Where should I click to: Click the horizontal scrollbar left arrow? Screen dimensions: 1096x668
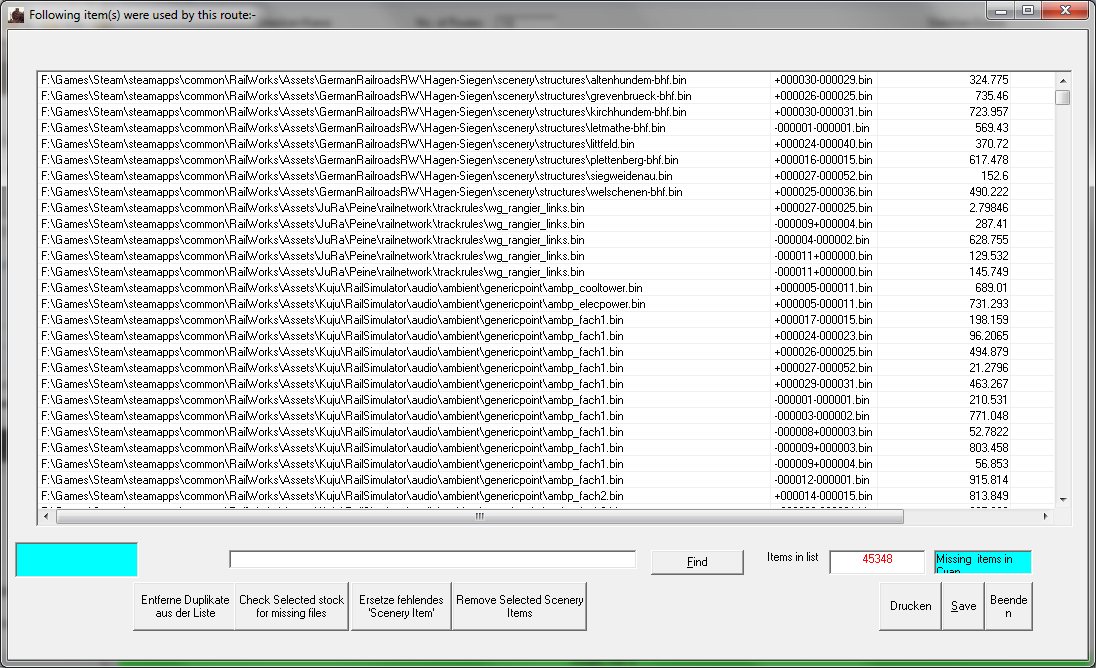coord(43,517)
